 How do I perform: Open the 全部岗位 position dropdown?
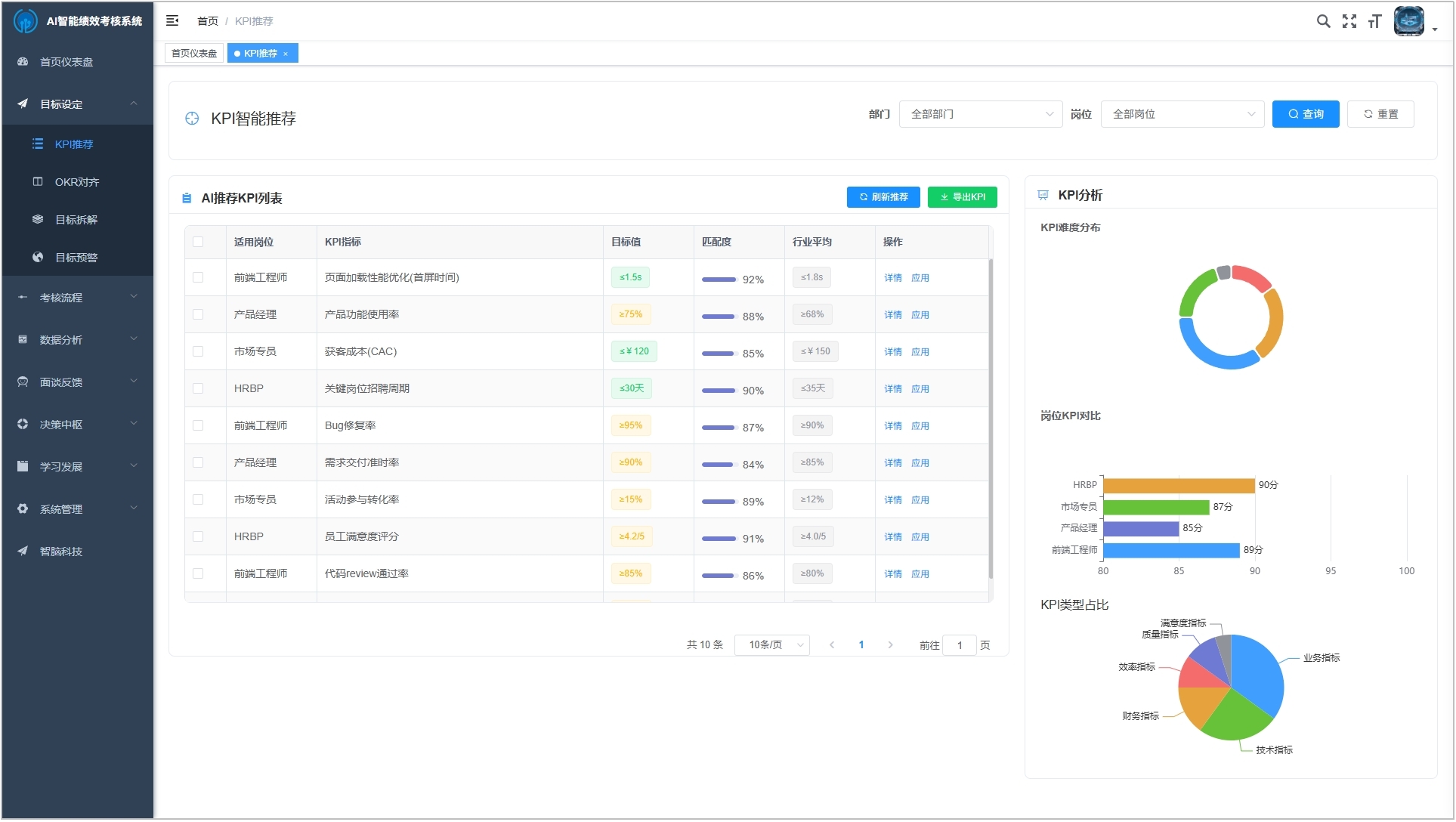(x=1182, y=114)
